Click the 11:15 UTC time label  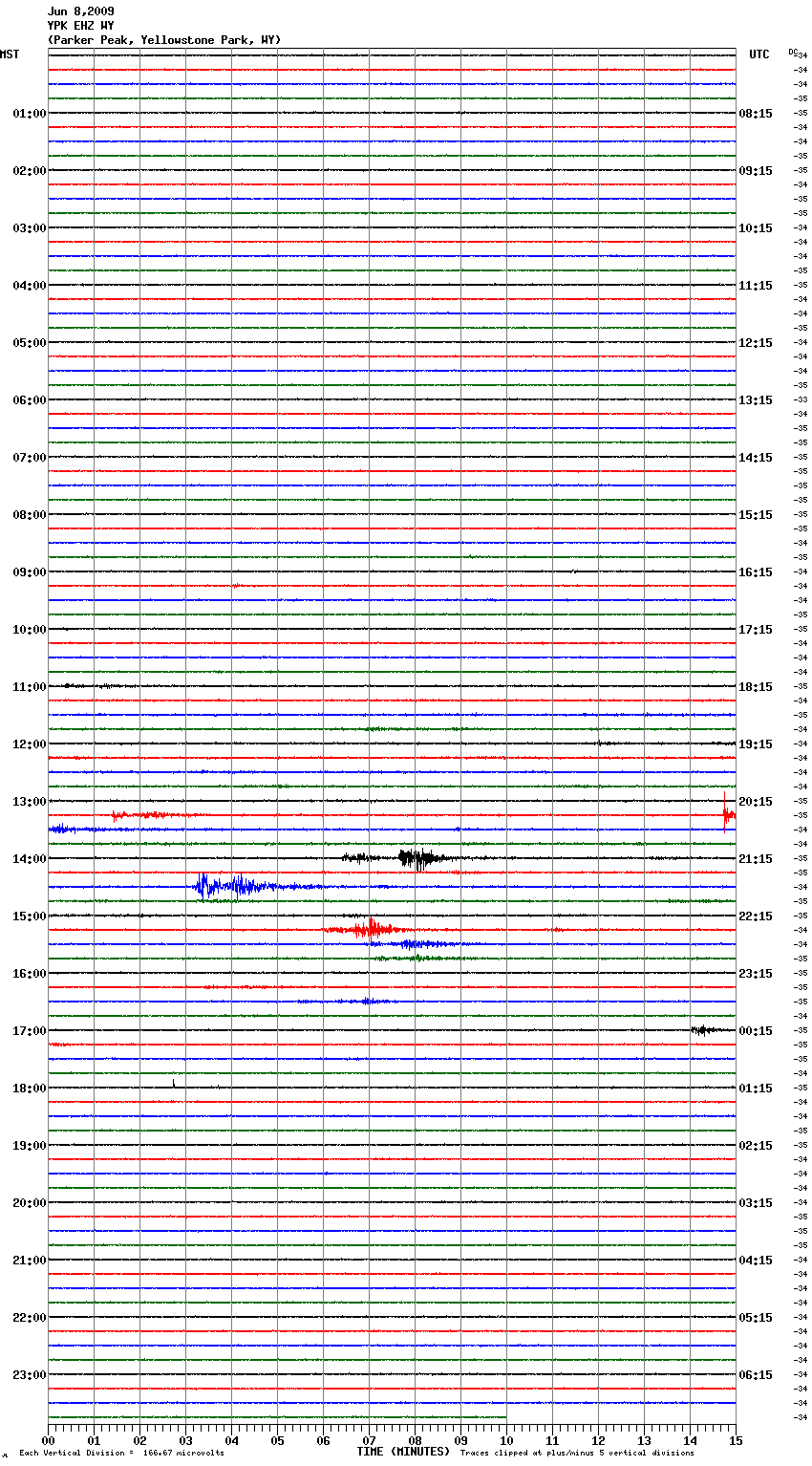(x=756, y=286)
